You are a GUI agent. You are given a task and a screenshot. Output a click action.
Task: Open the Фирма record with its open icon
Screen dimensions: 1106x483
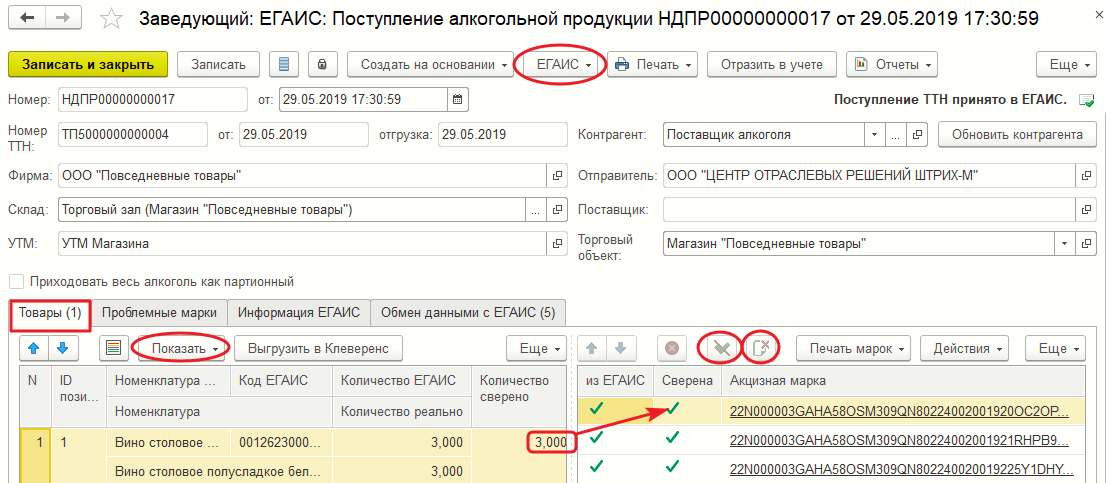click(557, 175)
